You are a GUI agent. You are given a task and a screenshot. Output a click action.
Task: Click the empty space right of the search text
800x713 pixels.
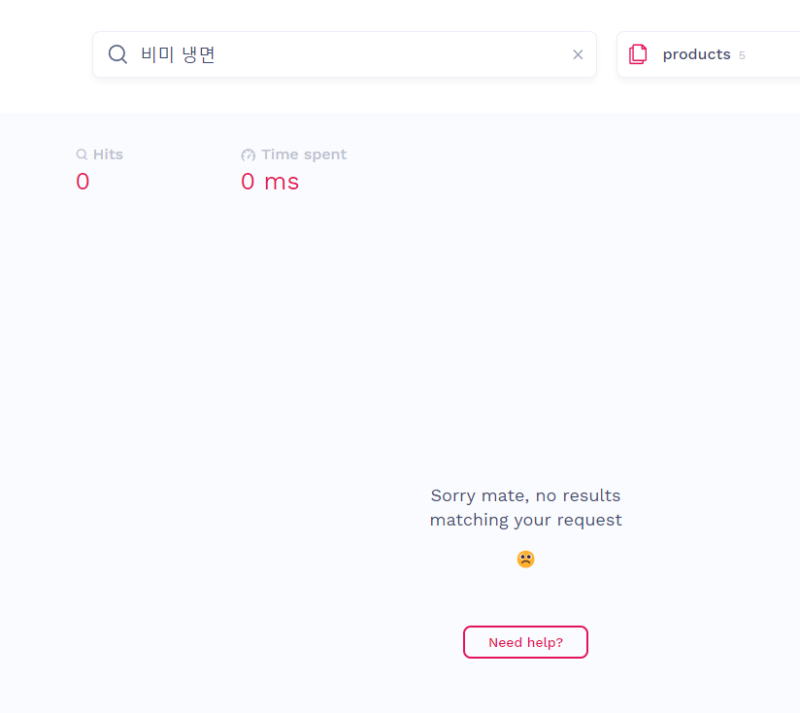click(x=400, y=55)
